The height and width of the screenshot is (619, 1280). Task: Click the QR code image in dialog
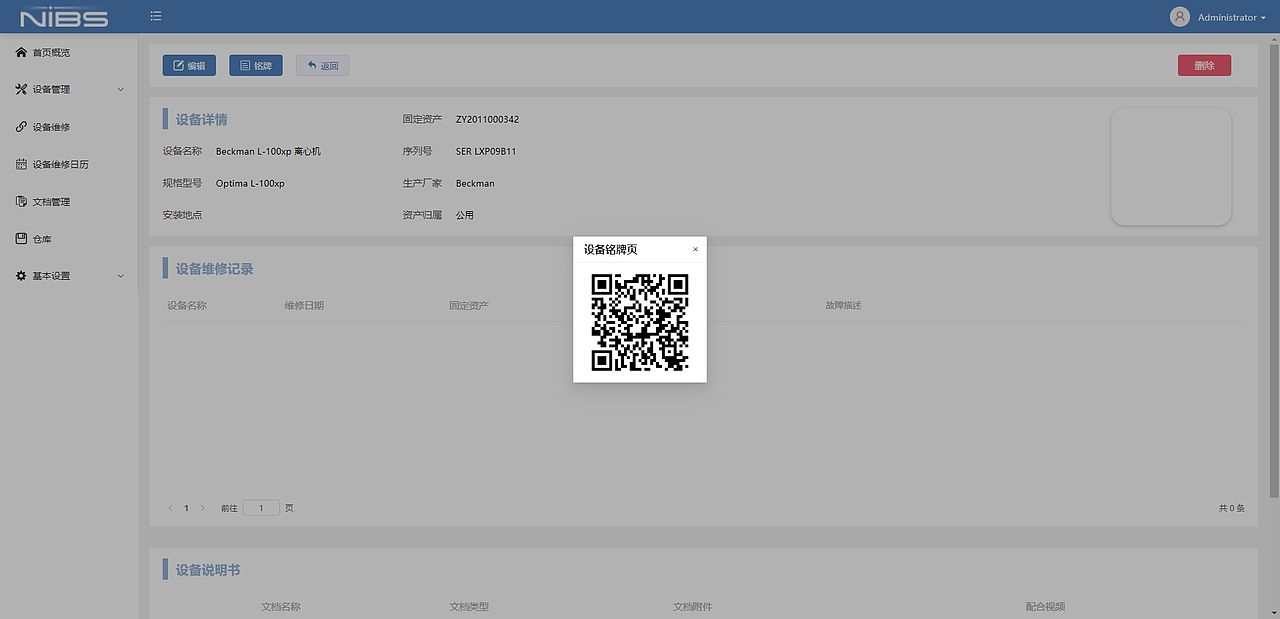point(640,322)
